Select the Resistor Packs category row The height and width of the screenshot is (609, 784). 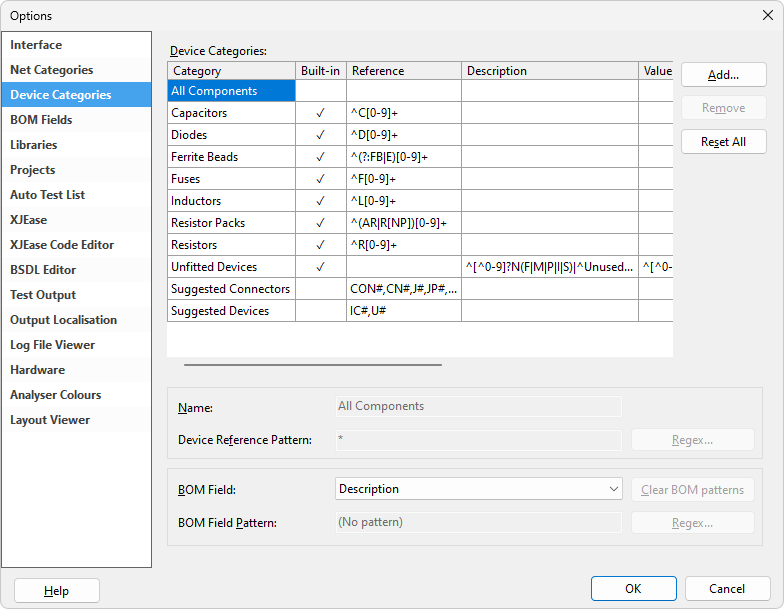point(208,223)
